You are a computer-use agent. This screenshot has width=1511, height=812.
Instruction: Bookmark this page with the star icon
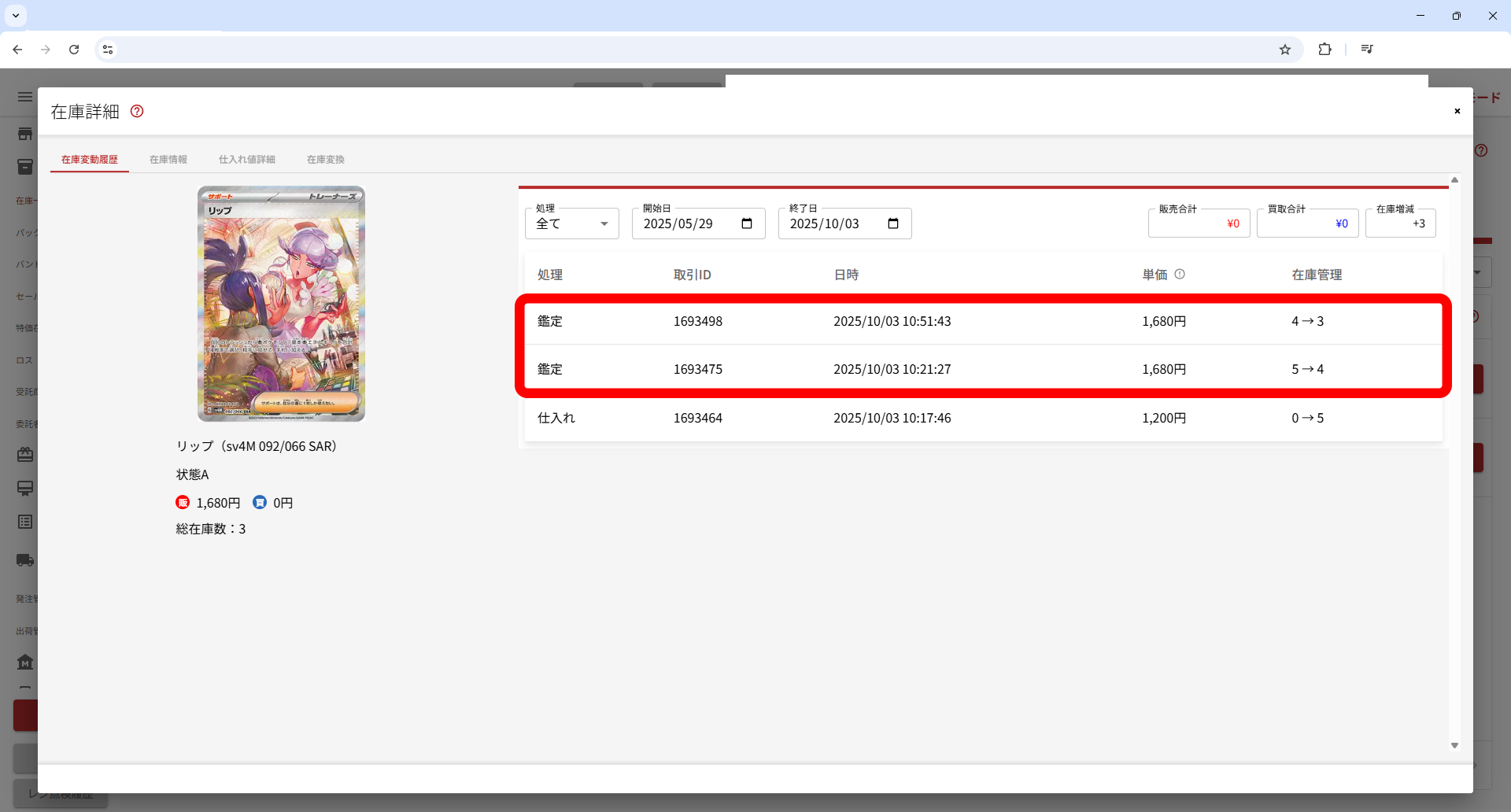[x=1285, y=50]
